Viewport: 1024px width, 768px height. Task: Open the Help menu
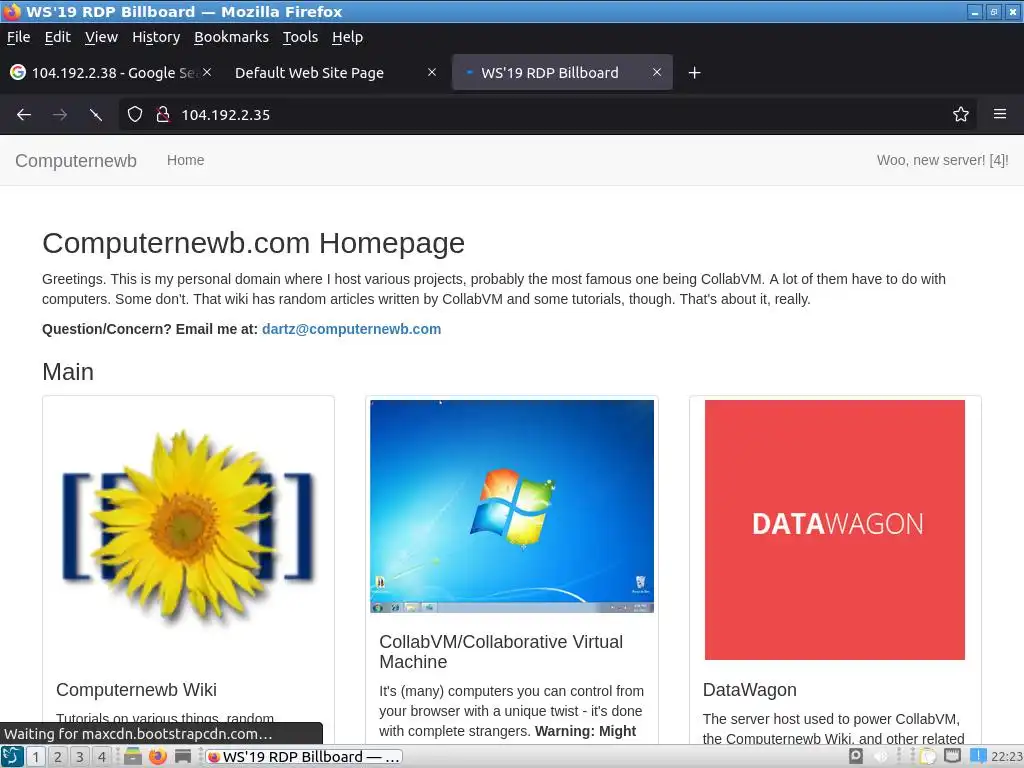point(347,37)
